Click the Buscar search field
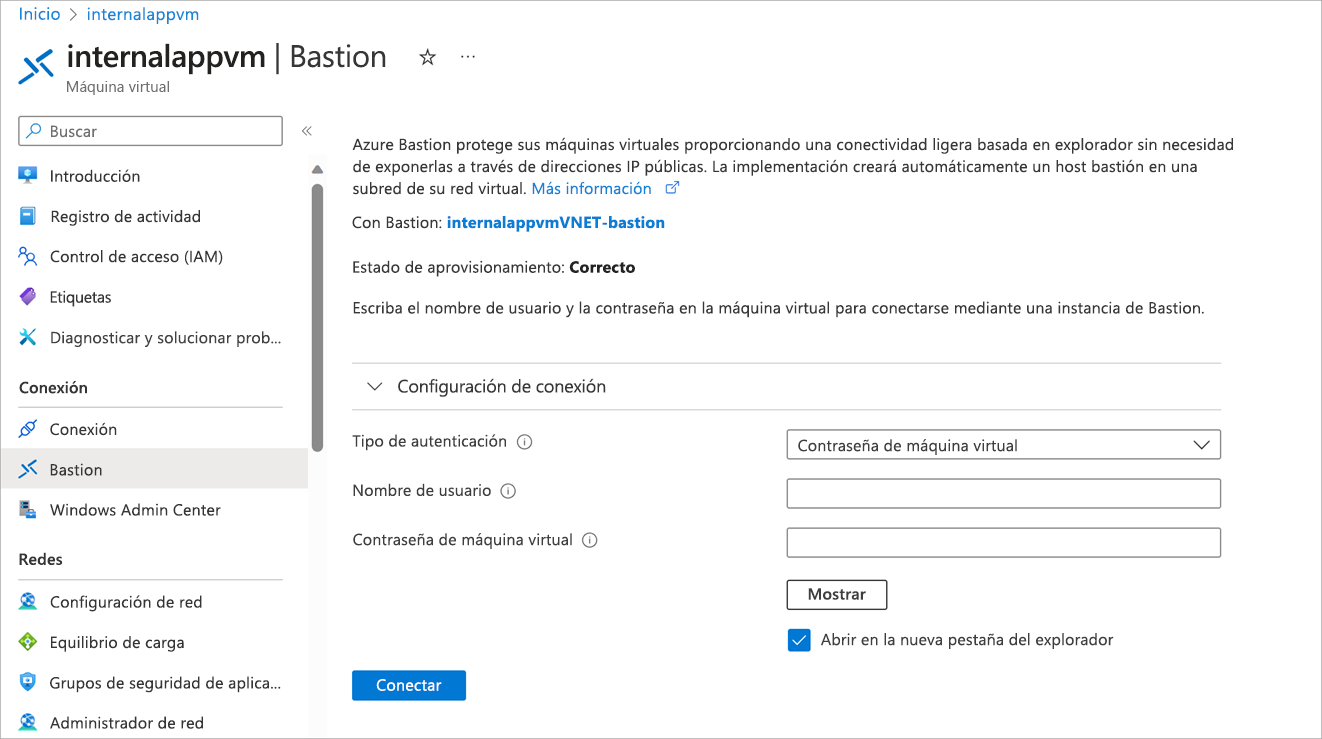This screenshot has width=1322, height=739. 151,131
